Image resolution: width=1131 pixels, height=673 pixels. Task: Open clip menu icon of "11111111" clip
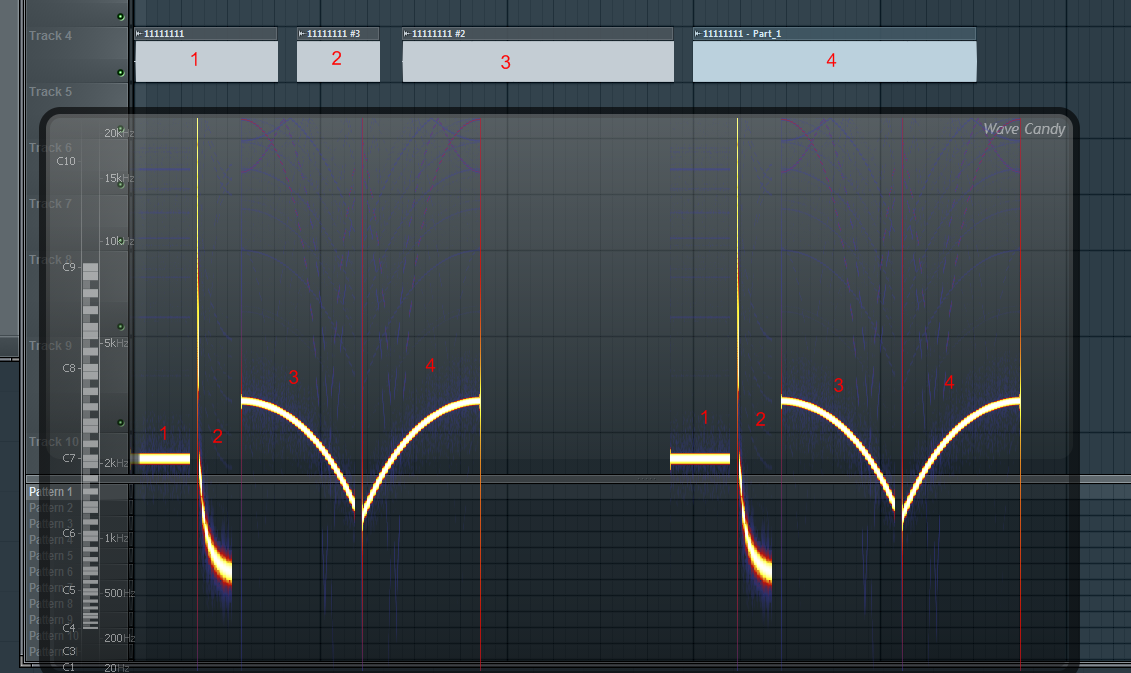(x=139, y=34)
